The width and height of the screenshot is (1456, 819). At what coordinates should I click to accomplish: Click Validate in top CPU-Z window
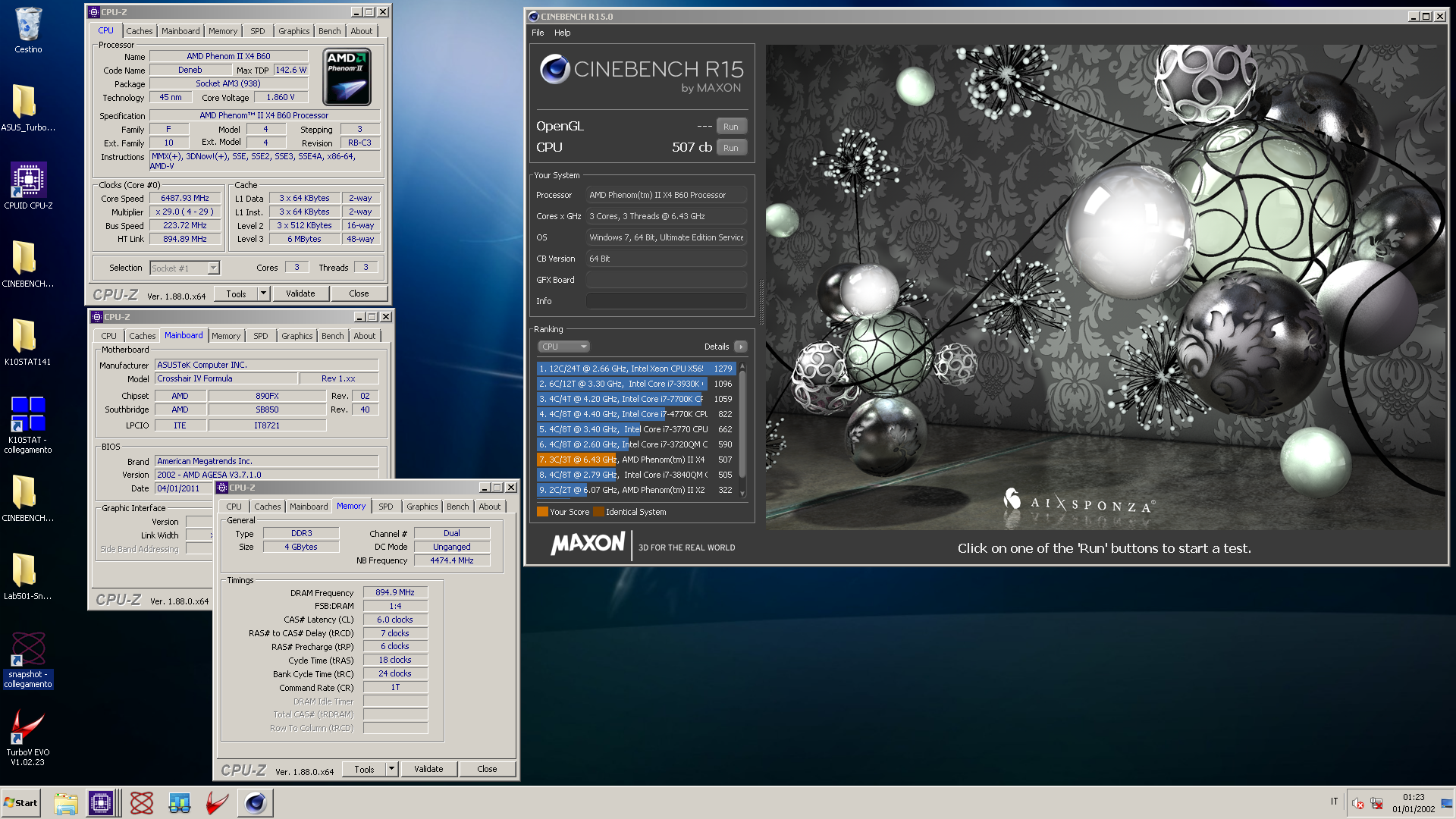(300, 293)
